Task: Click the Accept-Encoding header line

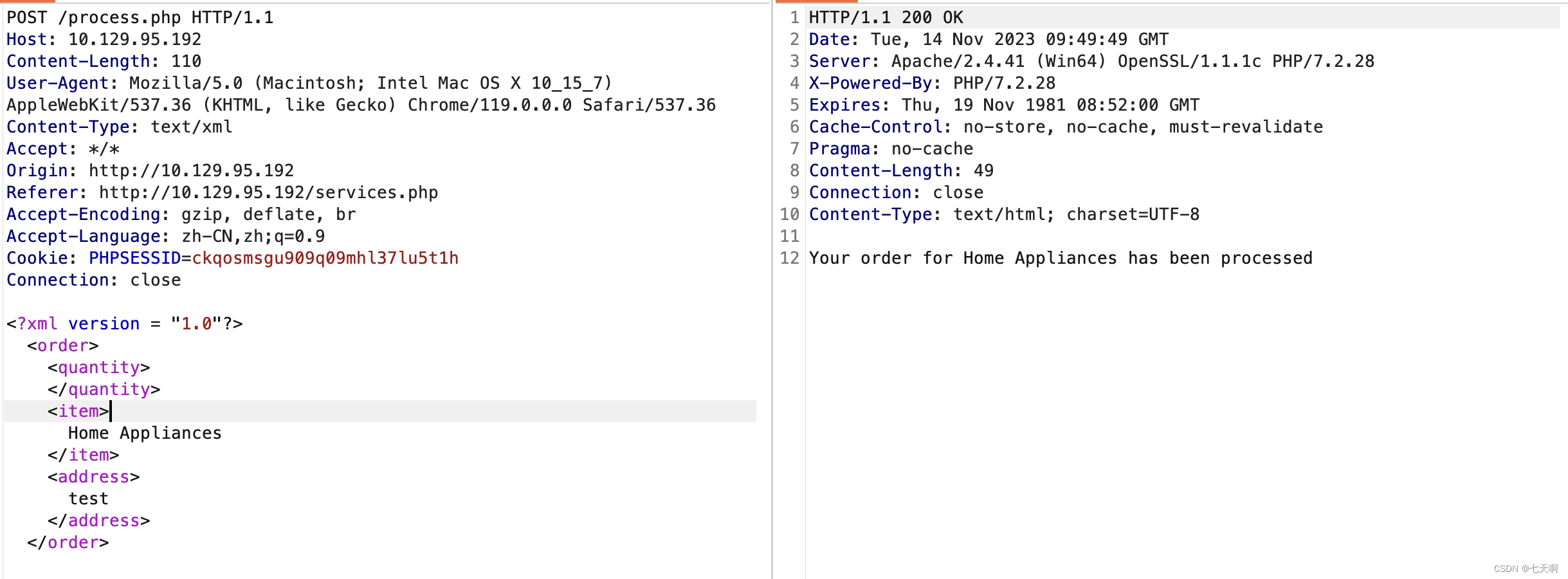Action: tap(181, 214)
